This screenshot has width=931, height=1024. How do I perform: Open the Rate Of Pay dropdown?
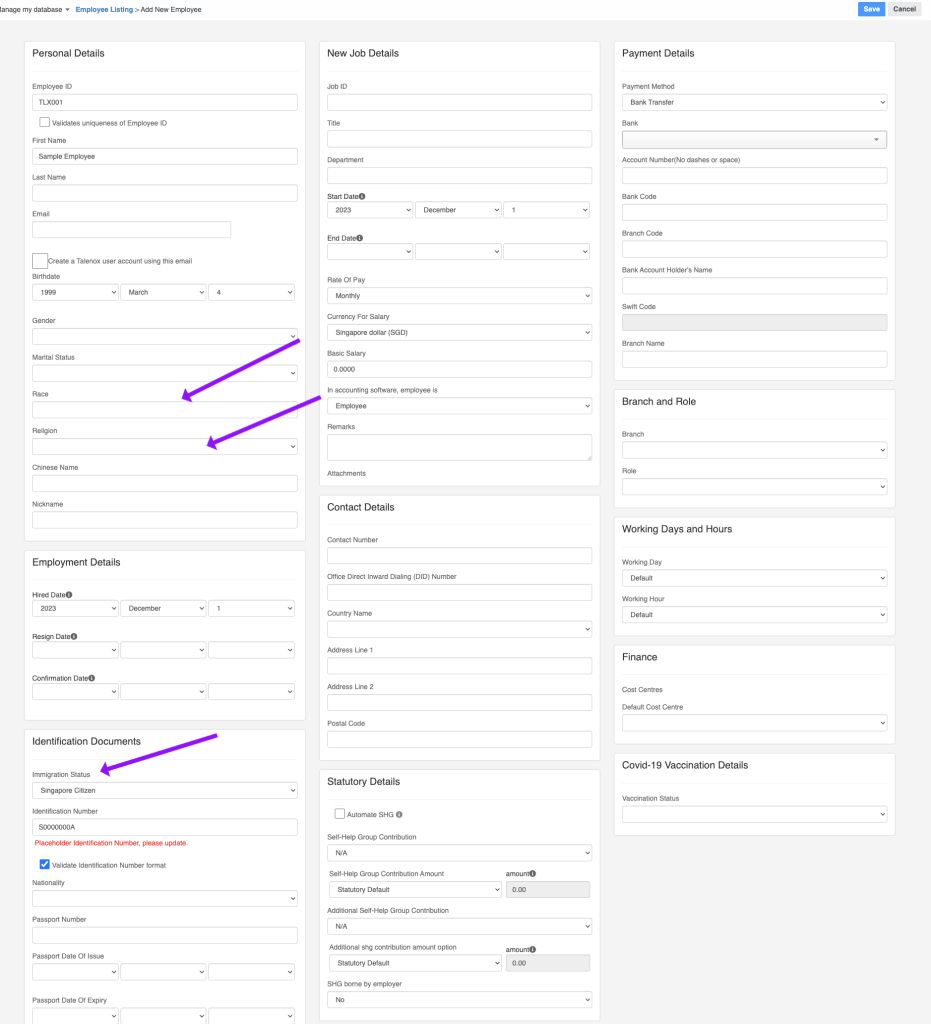coord(459,296)
